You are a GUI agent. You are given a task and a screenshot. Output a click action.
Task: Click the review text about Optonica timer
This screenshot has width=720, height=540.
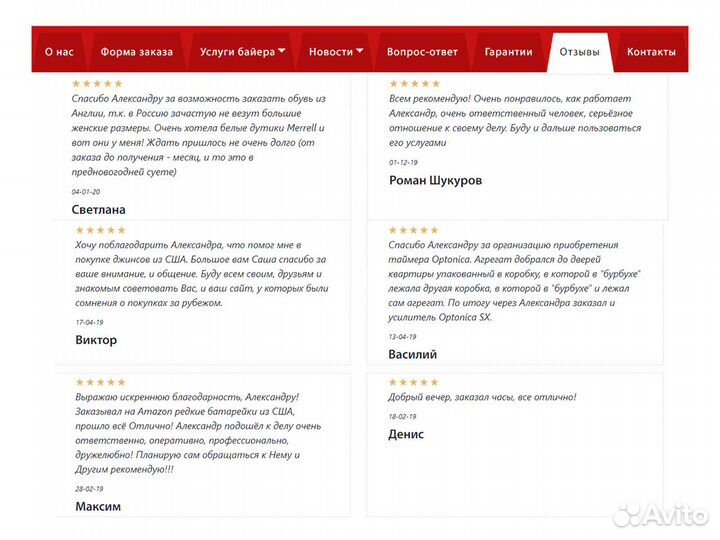coord(515,281)
